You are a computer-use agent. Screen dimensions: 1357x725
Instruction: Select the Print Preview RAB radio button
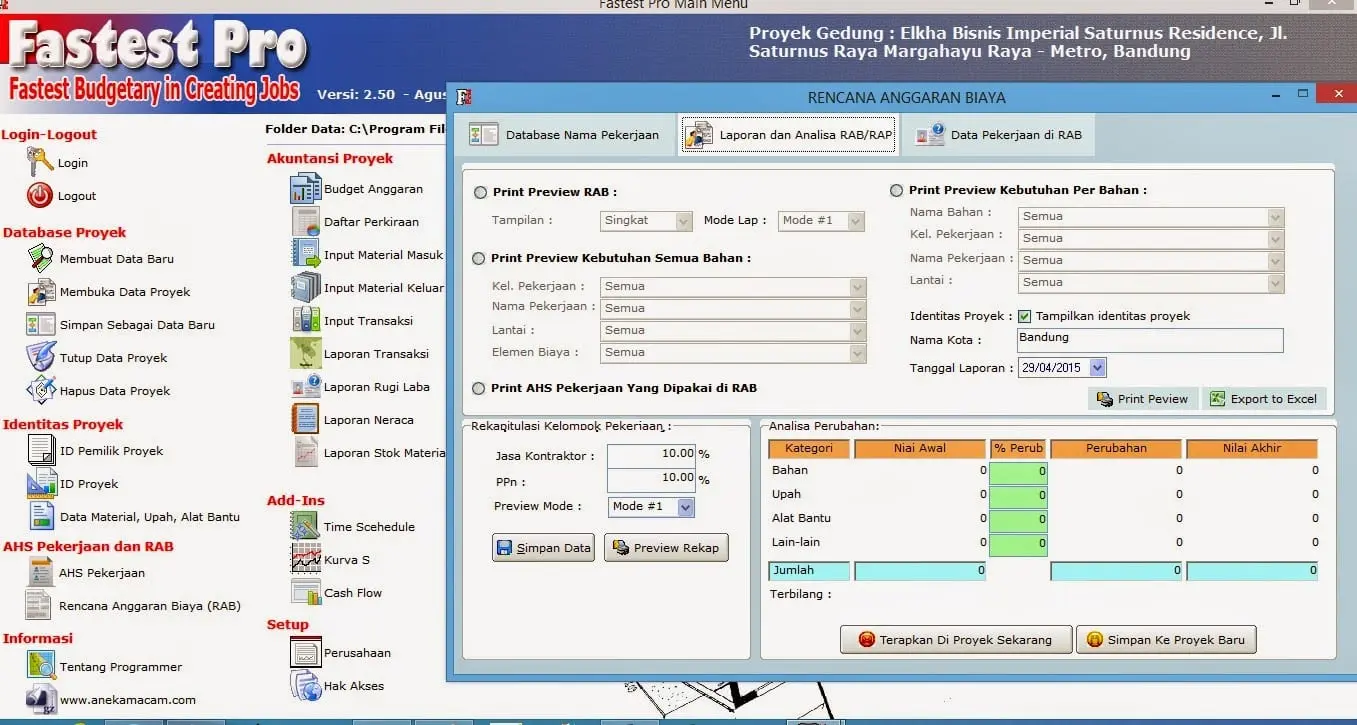pyautogui.click(x=480, y=191)
